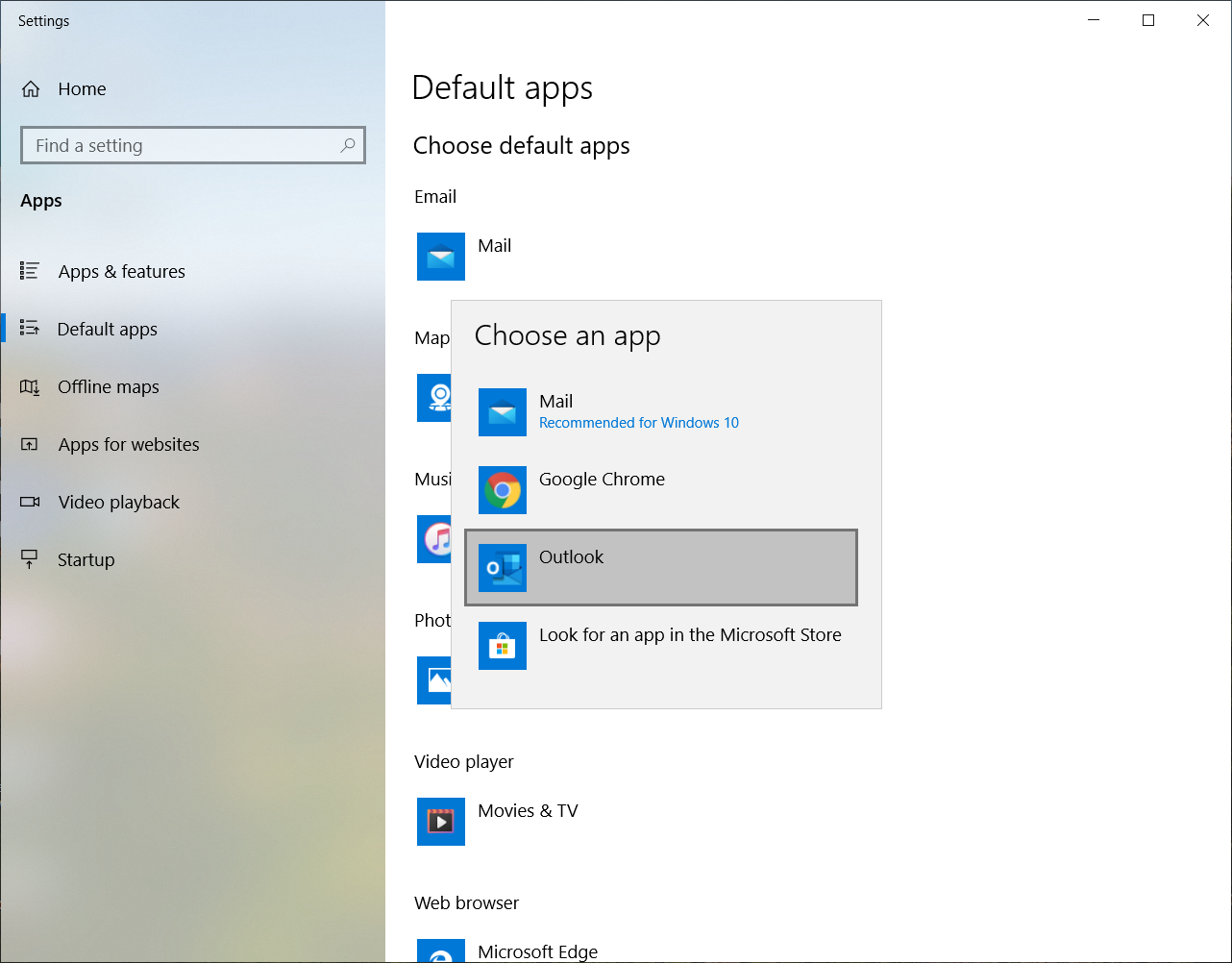Screen dimensions: 1232x963
Task: Click Recommended for Windows 10 text
Action: [639, 423]
